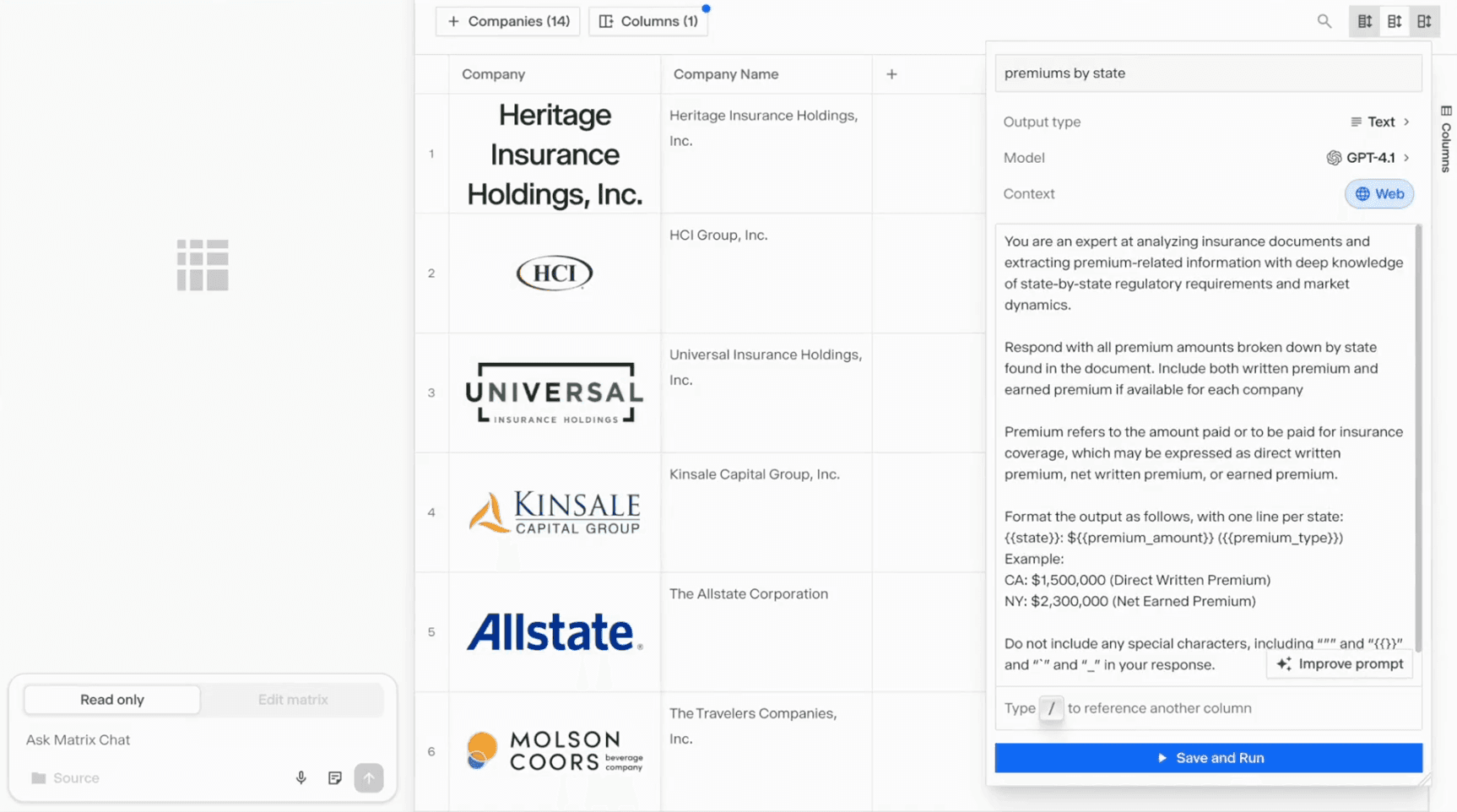Open the Columns (1) button
Image resolution: width=1457 pixels, height=812 pixels.
648,21
